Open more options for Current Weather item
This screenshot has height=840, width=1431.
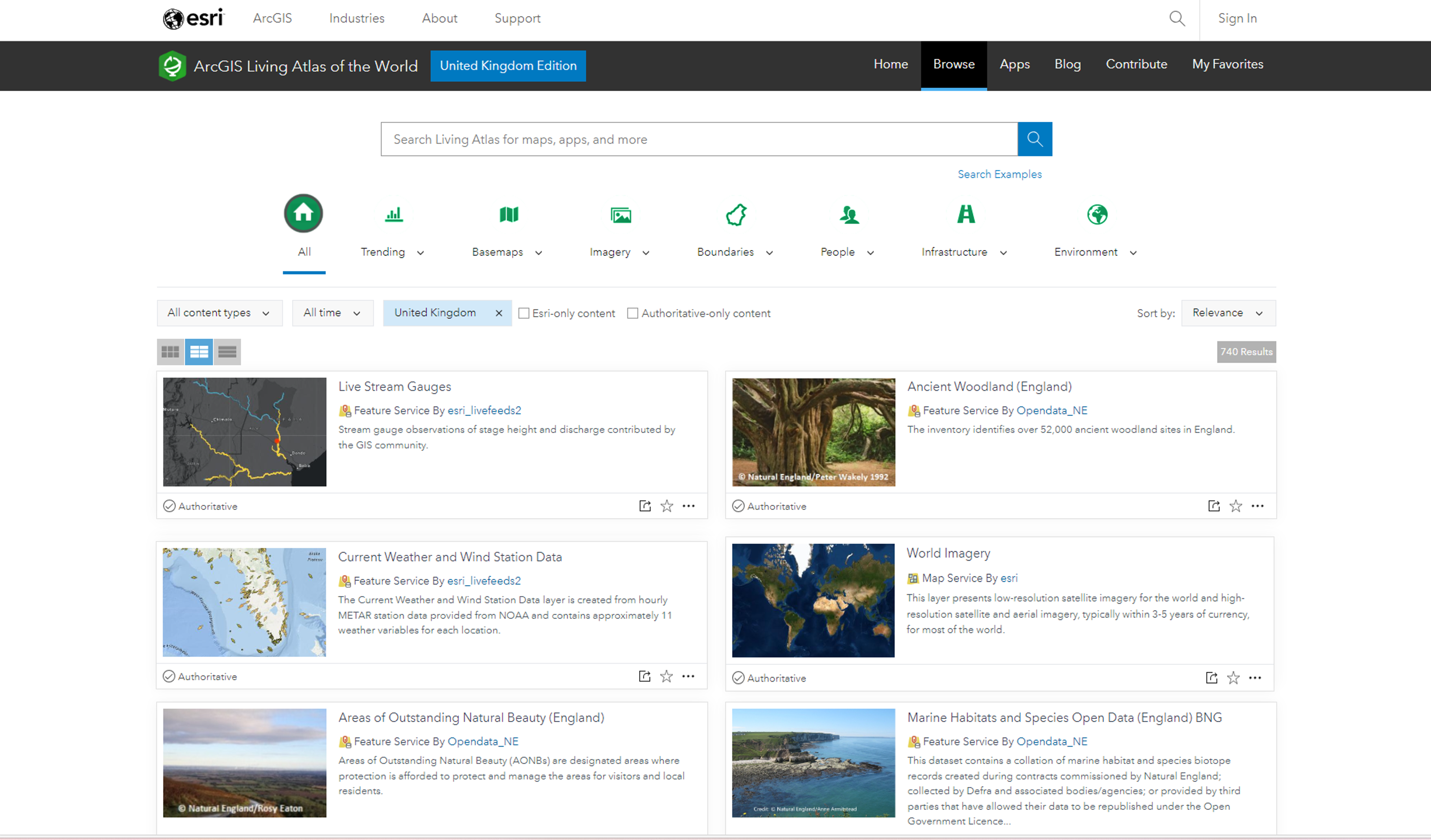click(688, 676)
